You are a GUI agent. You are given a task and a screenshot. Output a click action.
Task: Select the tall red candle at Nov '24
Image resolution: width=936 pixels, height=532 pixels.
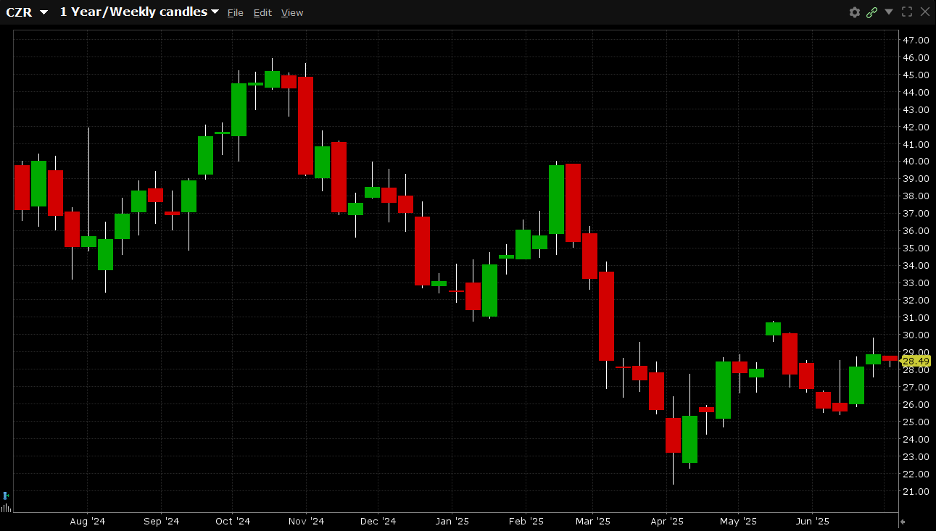coord(306,126)
